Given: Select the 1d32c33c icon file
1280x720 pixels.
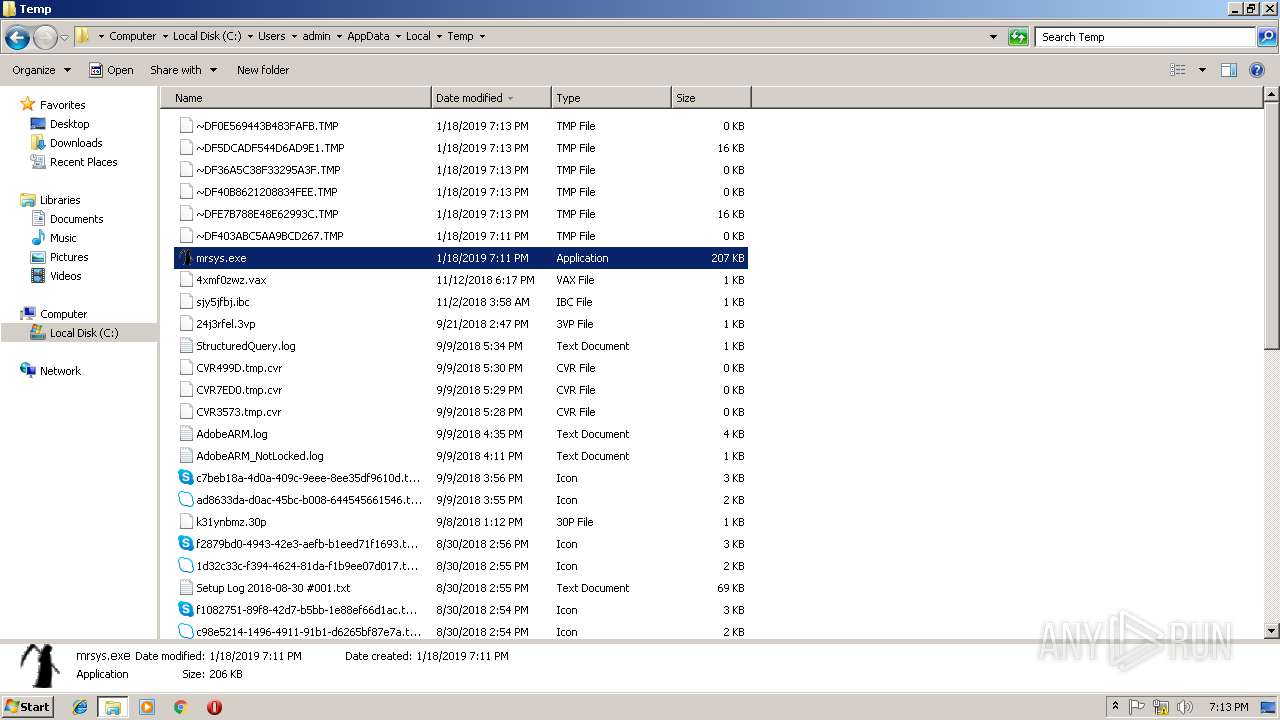Looking at the screenshot, I should [185, 566].
